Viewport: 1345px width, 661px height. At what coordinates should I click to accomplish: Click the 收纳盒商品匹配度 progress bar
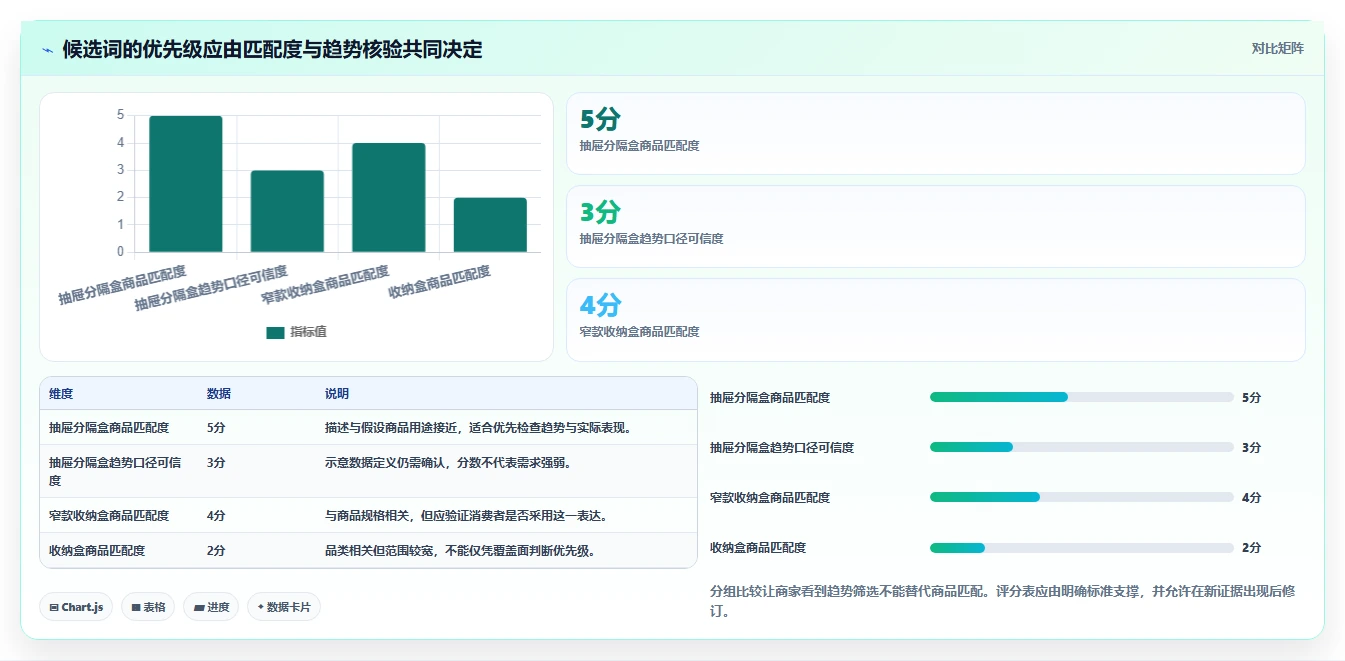point(1082,548)
